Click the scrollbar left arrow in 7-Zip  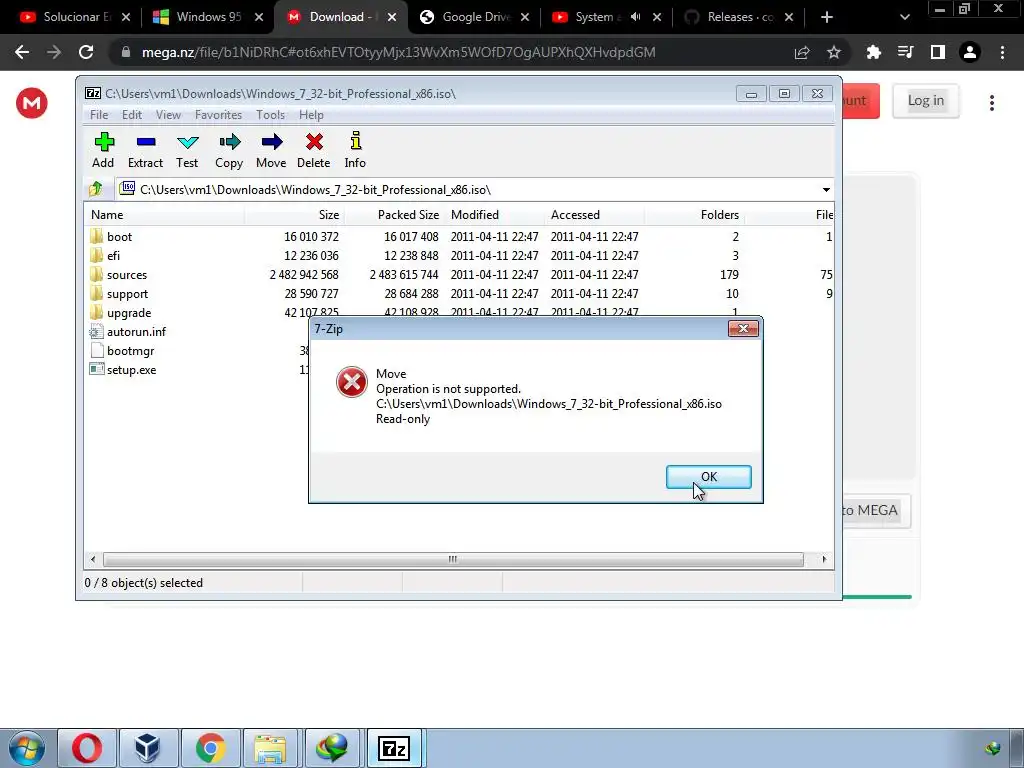(93, 559)
